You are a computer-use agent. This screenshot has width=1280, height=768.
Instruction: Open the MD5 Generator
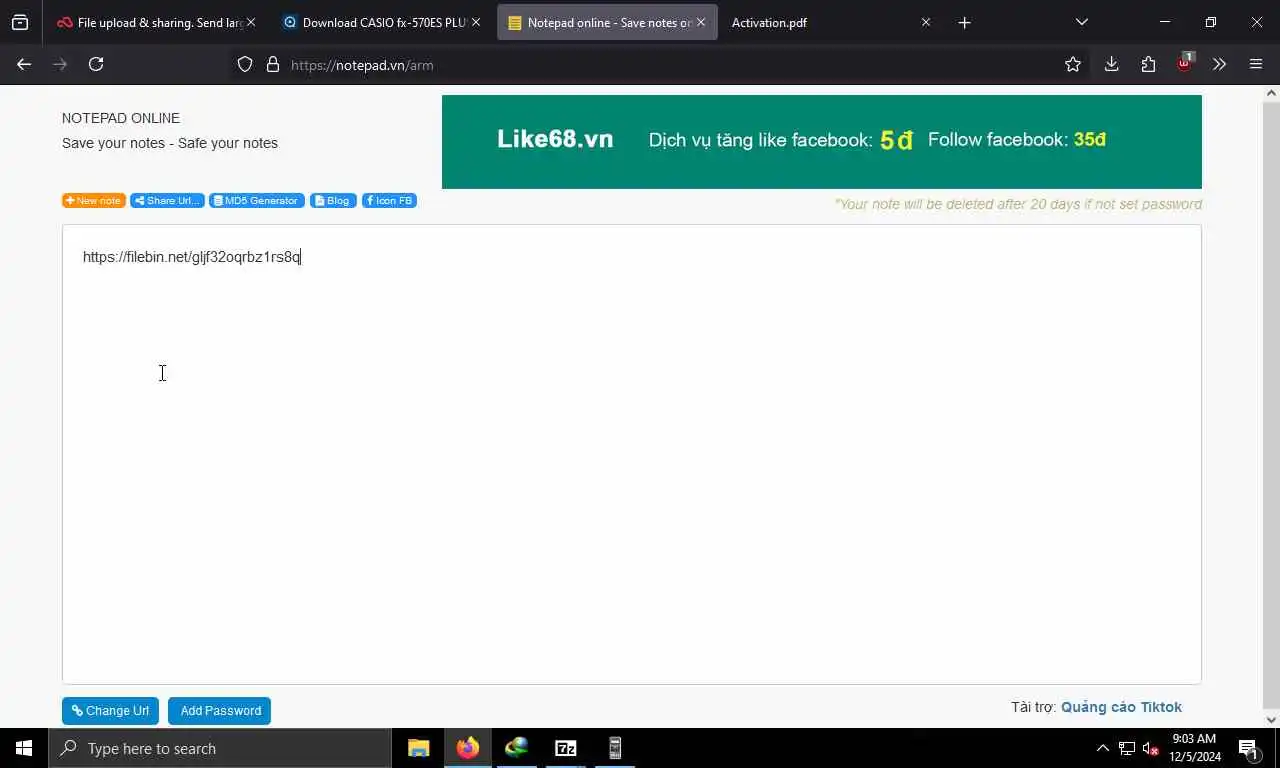click(257, 201)
